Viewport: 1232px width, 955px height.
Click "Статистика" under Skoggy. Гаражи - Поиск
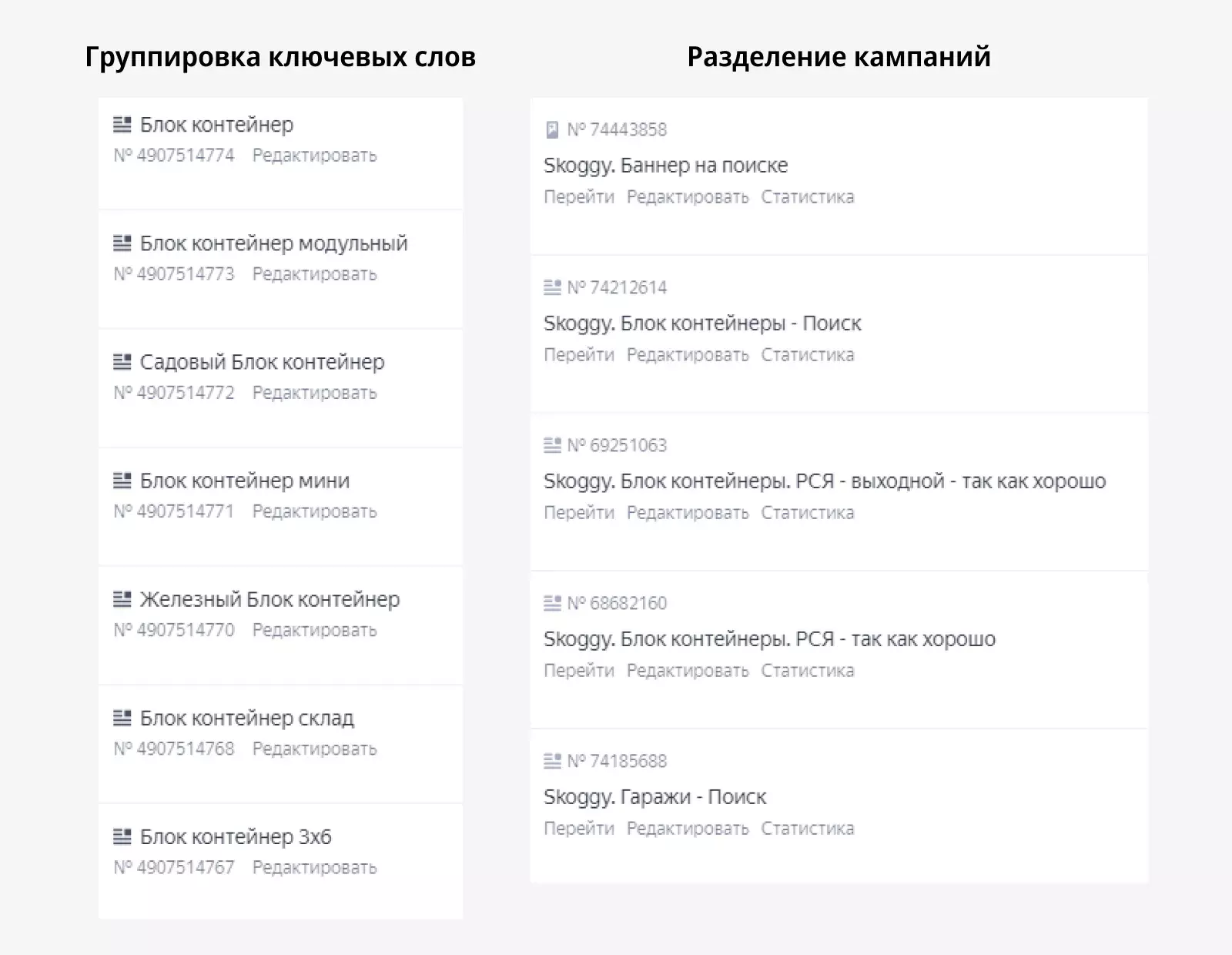(x=807, y=828)
